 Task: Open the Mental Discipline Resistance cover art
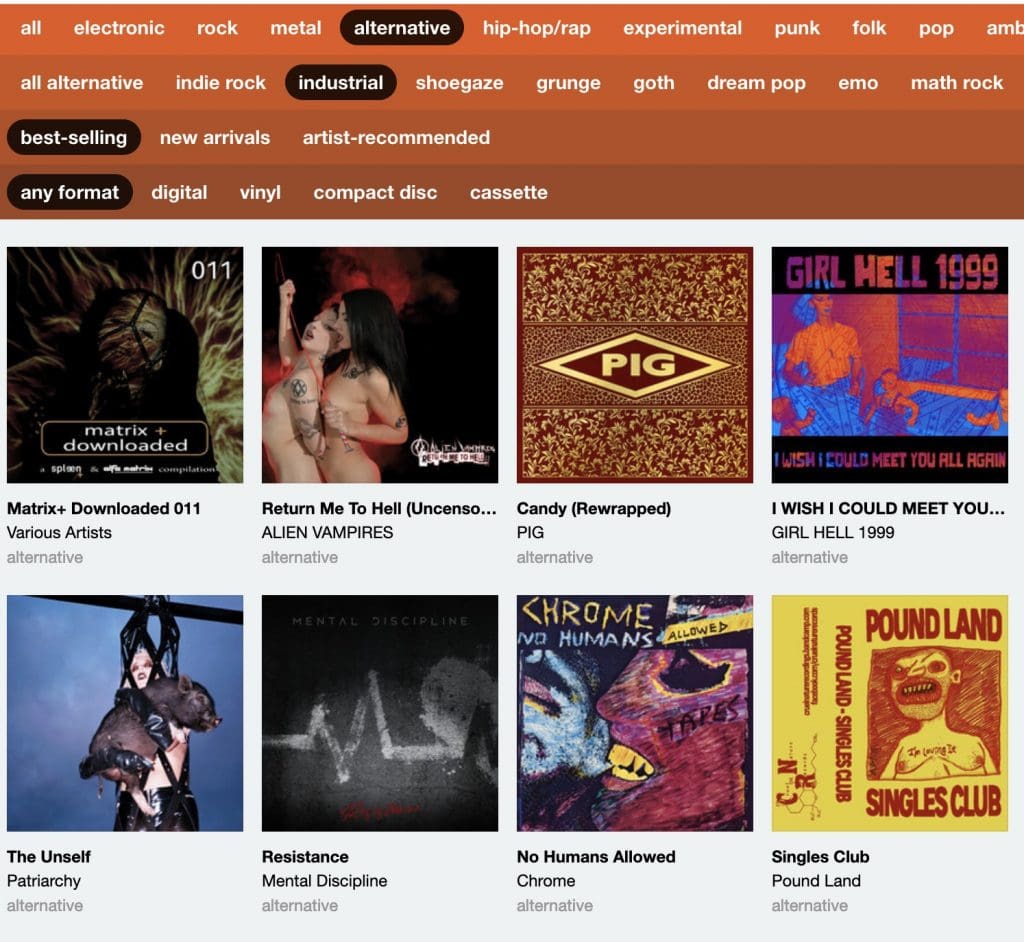379,713
